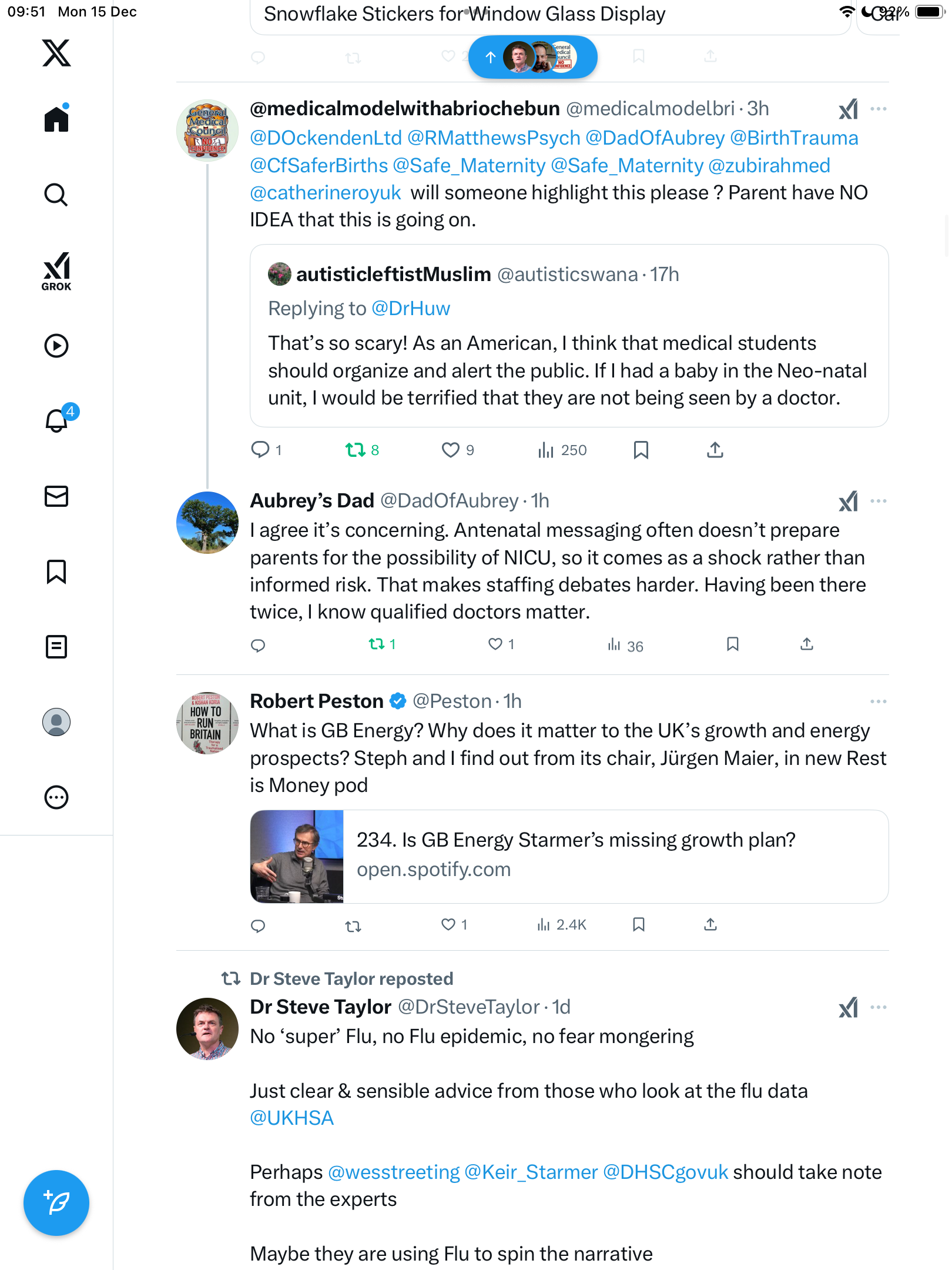Open @DrHuw profile link in quoted post
Image resolution: width=952 pixels, height=1270 pixels.
[411, 309]
